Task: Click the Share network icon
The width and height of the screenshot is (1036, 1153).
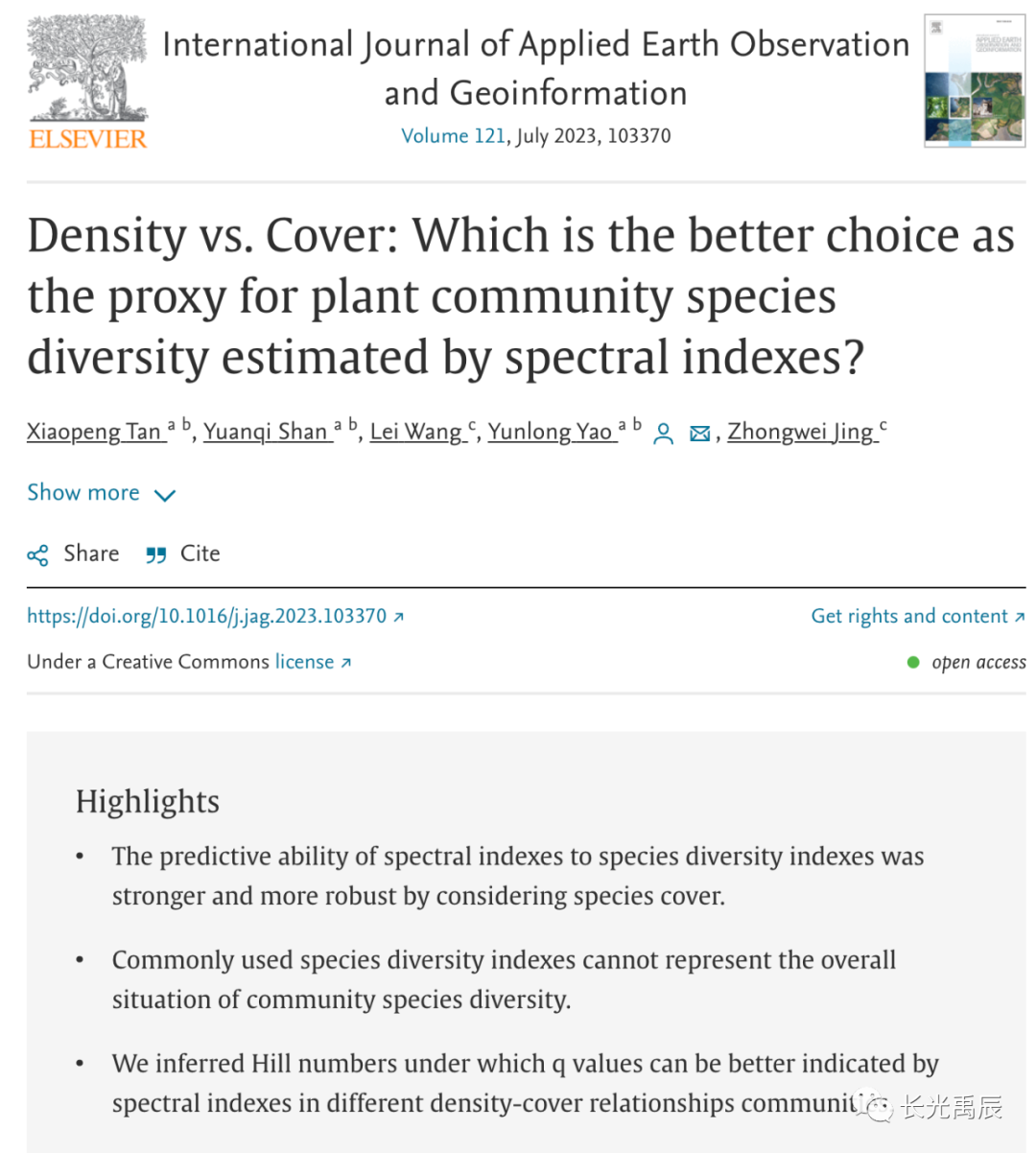Action: pos(38,555)
